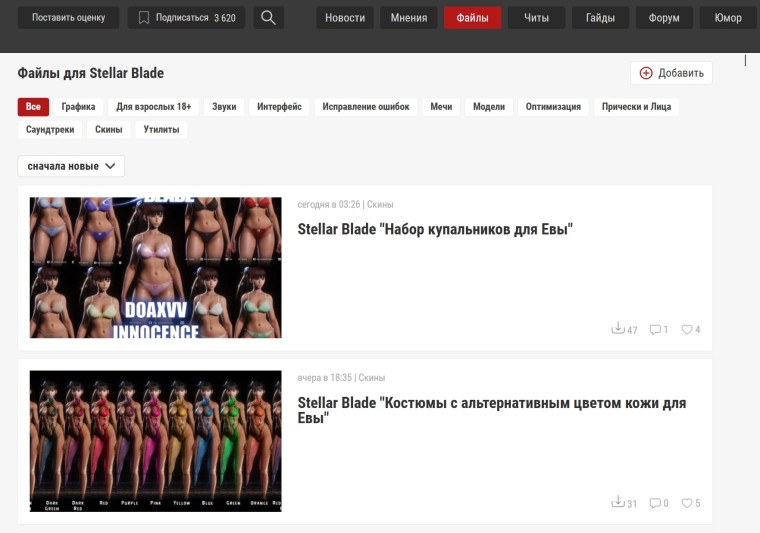Open the Новости section

(x=345, y=18)
